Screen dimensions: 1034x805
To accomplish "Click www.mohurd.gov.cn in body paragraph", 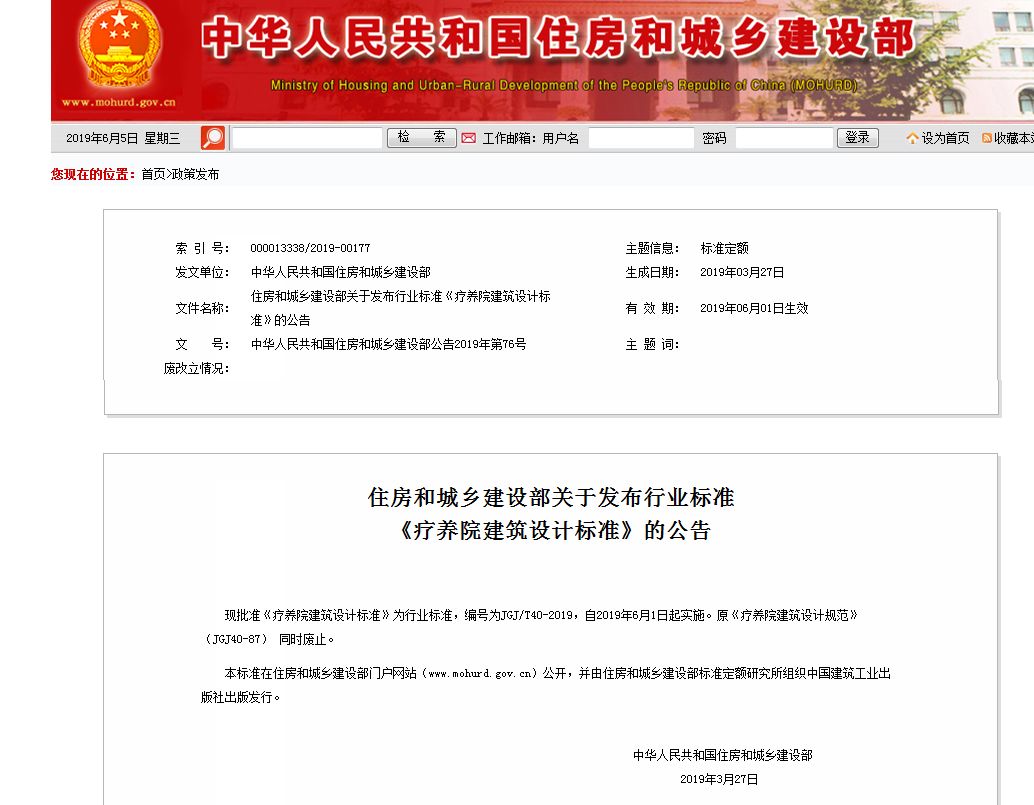I will coord(479,673).
